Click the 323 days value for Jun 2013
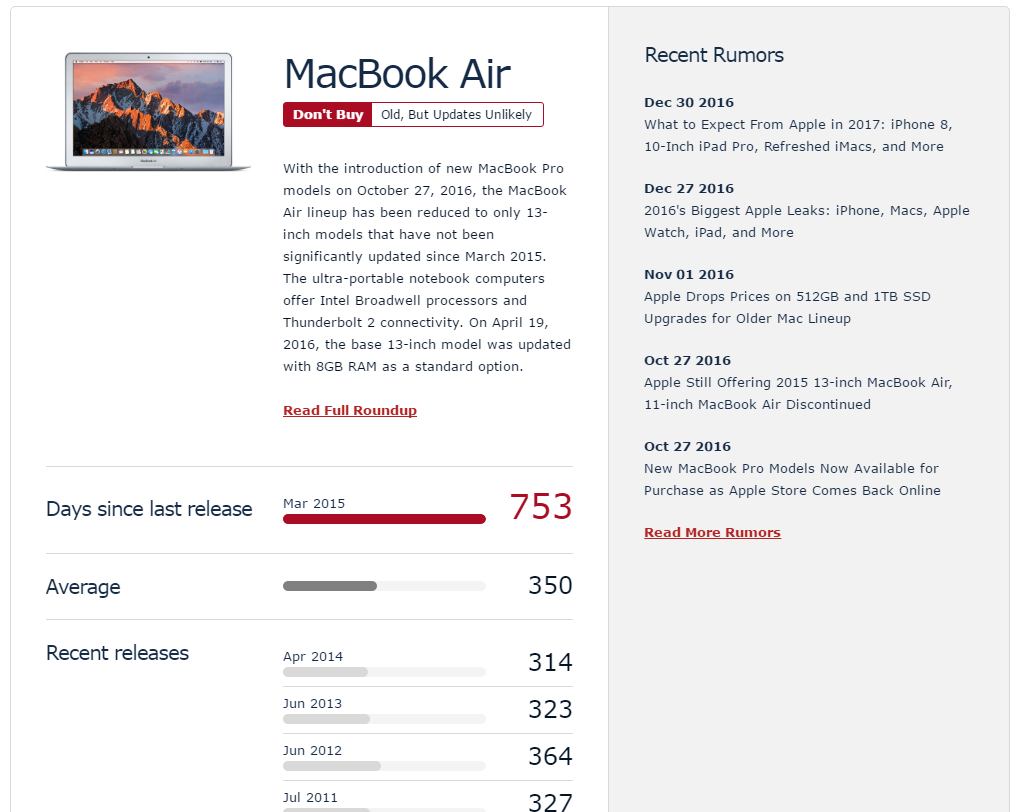 [x=550, y=709]
